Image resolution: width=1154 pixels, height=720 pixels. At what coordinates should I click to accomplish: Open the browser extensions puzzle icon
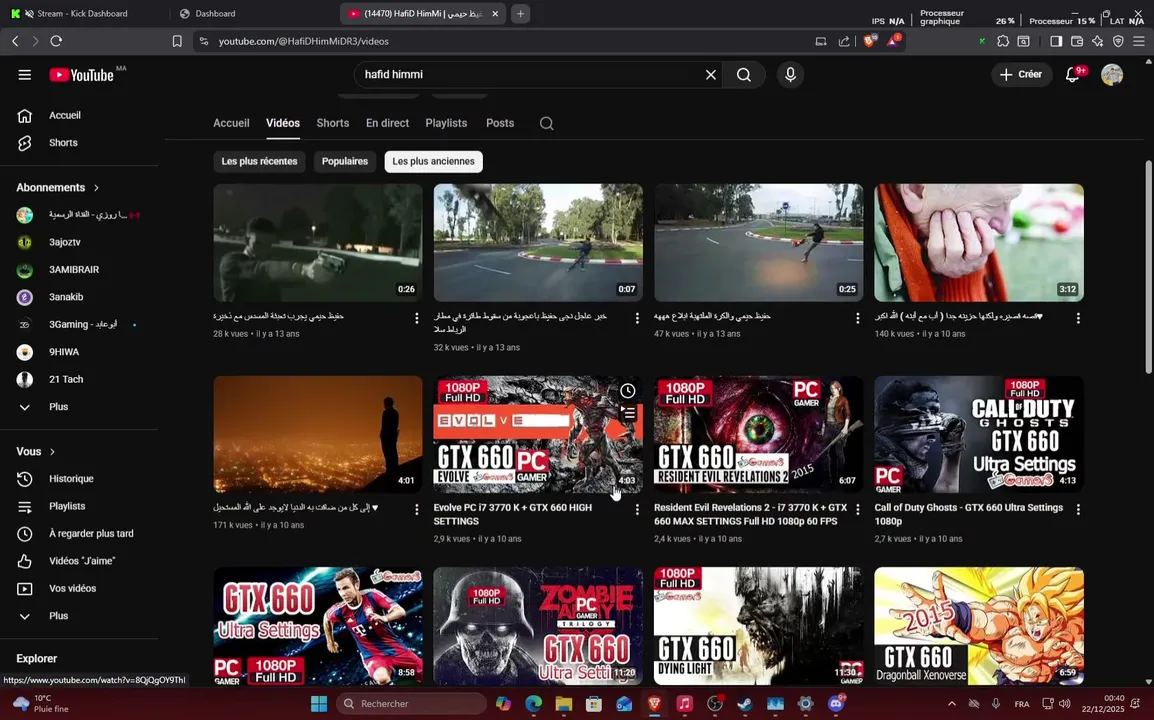point(1002,41)
